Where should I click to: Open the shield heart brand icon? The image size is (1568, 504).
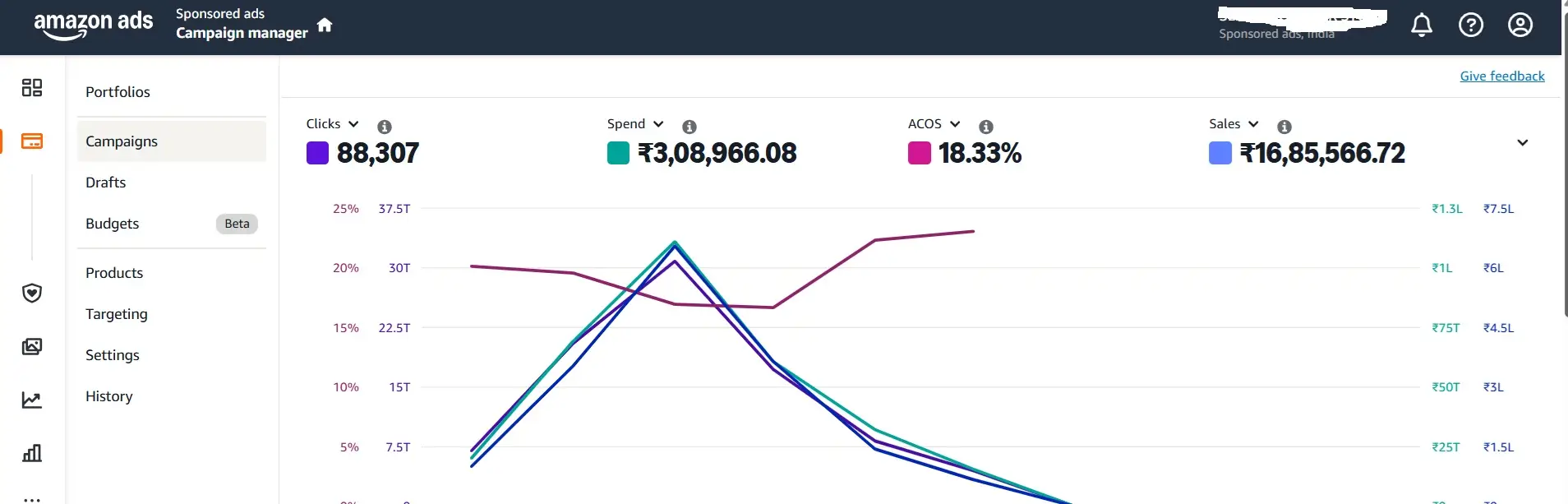coord(32,294)
